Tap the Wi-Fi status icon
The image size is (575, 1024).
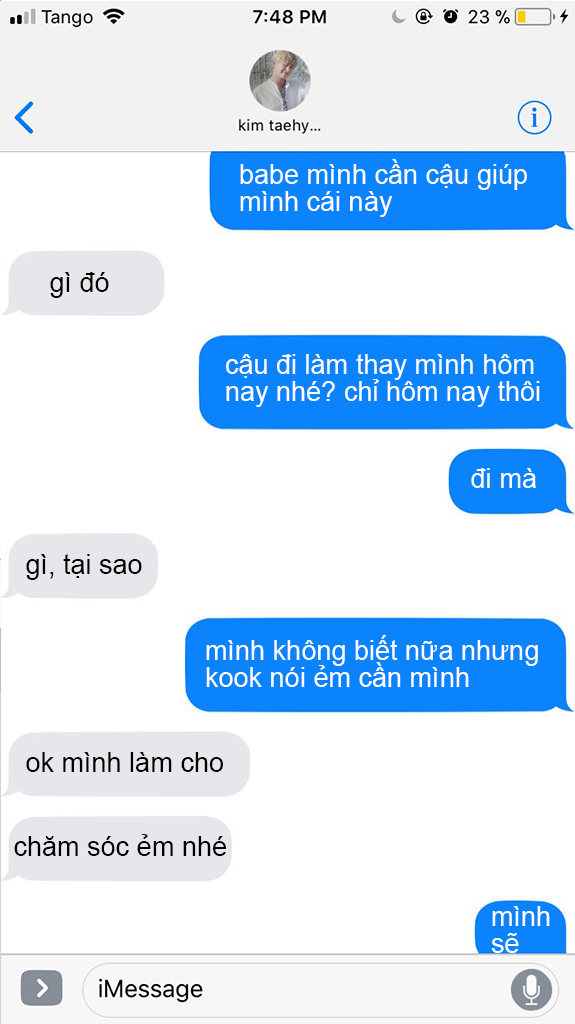pos(114,17)
